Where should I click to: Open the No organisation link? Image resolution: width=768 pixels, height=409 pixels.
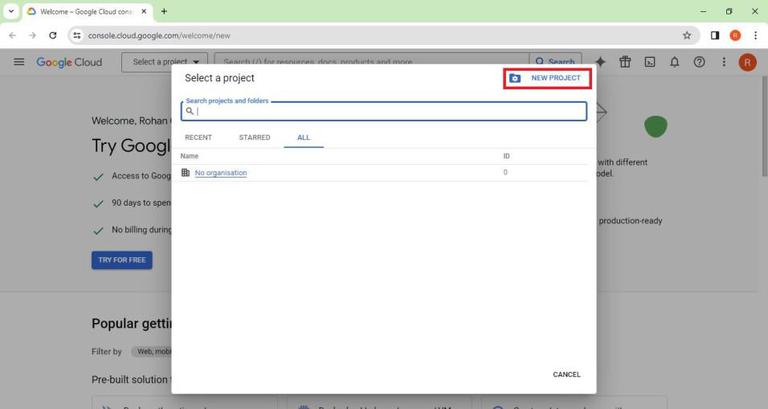pyautogui.click(x=221, y=173)
